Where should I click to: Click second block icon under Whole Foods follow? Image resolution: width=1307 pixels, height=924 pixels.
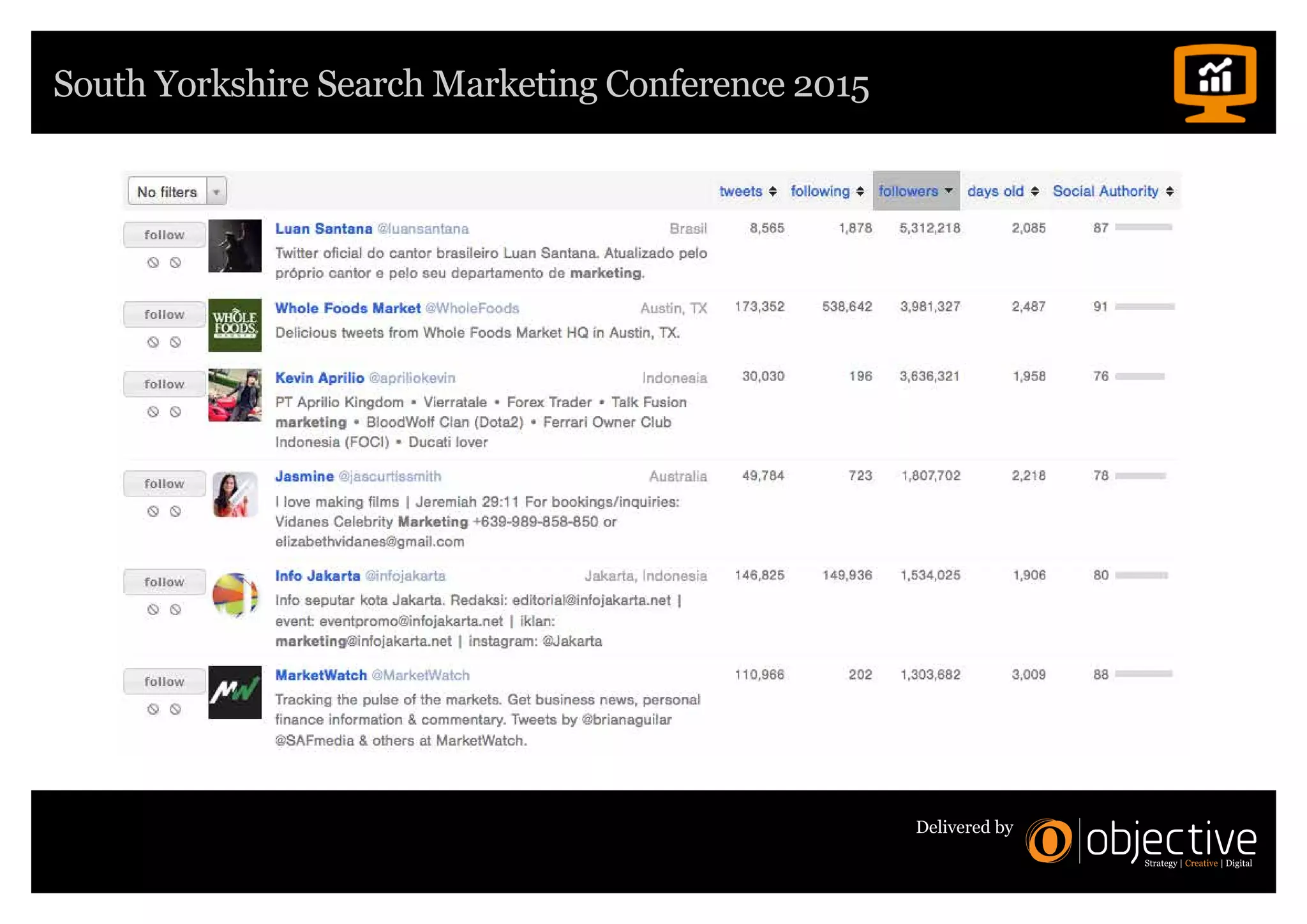(175, 342)
